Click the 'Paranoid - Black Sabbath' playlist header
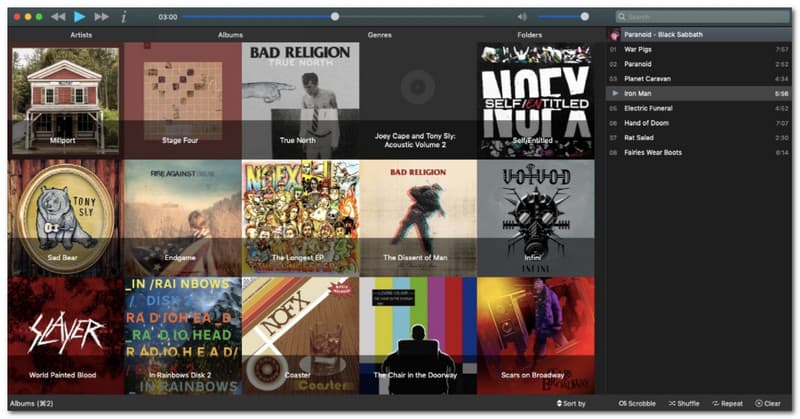This screenshot has height=419, width=800. 698,35
